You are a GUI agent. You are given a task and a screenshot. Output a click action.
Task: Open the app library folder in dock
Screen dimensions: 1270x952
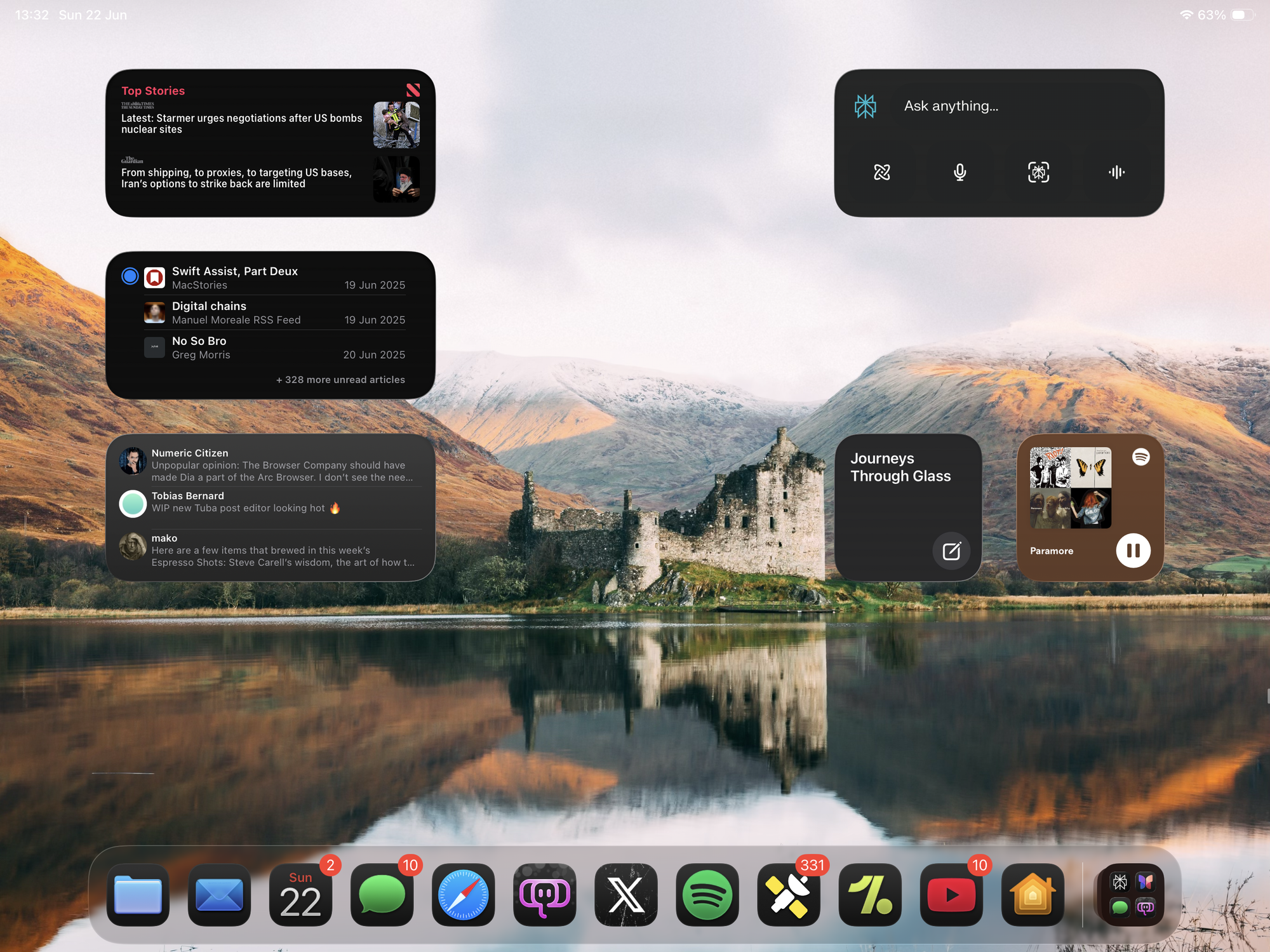[1133, 895]
